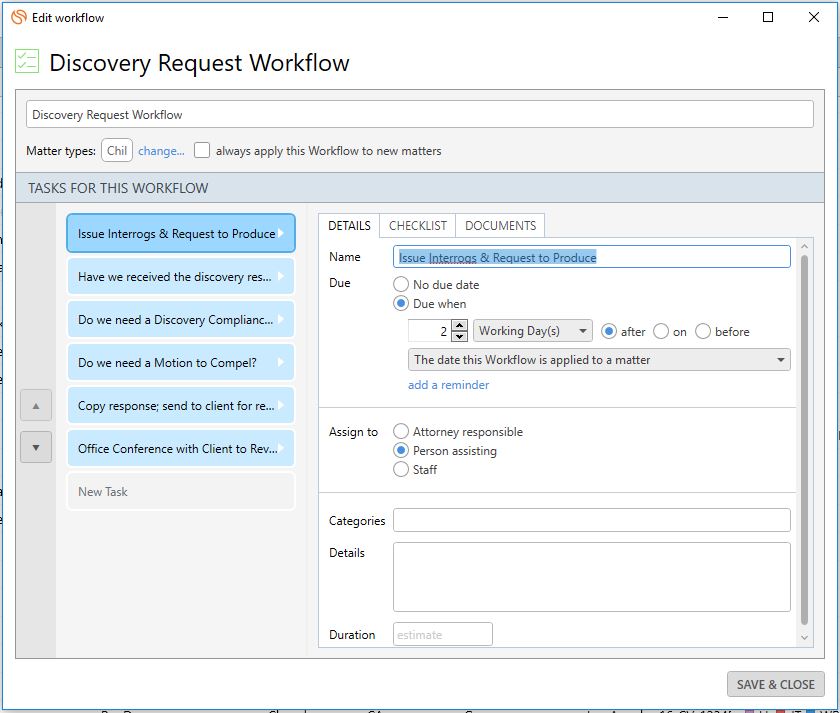Click the move task down arrow button

(x=36, y=447)
